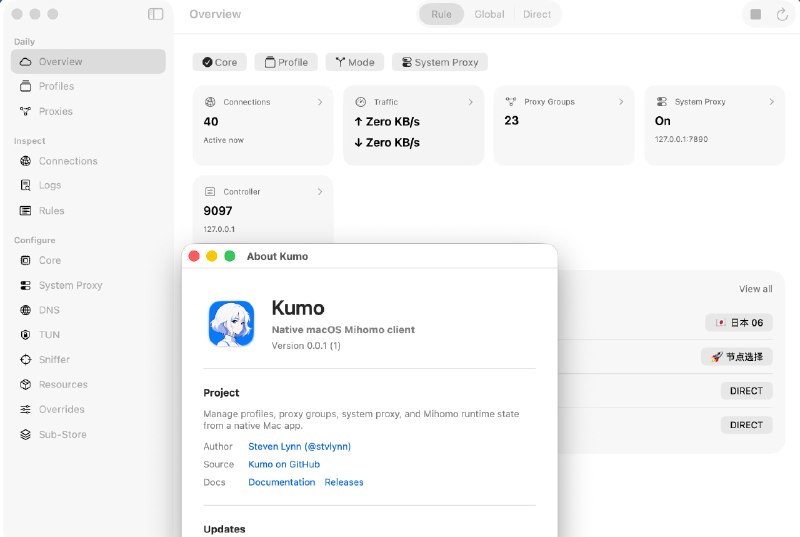The width and height of the screenshot is (800, 537).
Task: Click the Version 0.0.1 (1) text
Action: [x=306, y=345]
